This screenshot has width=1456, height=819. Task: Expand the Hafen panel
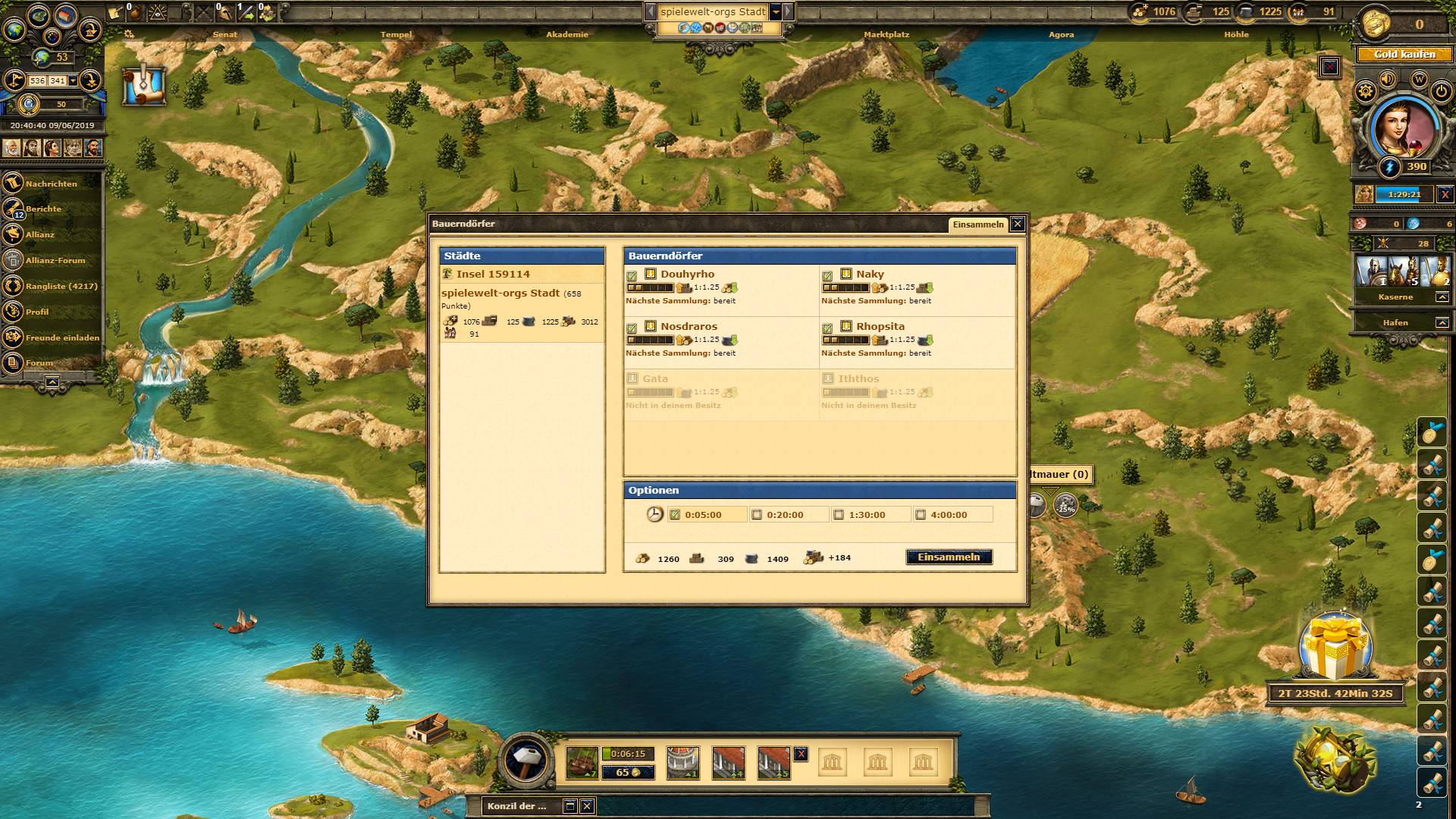click(x=1442, y=322)
